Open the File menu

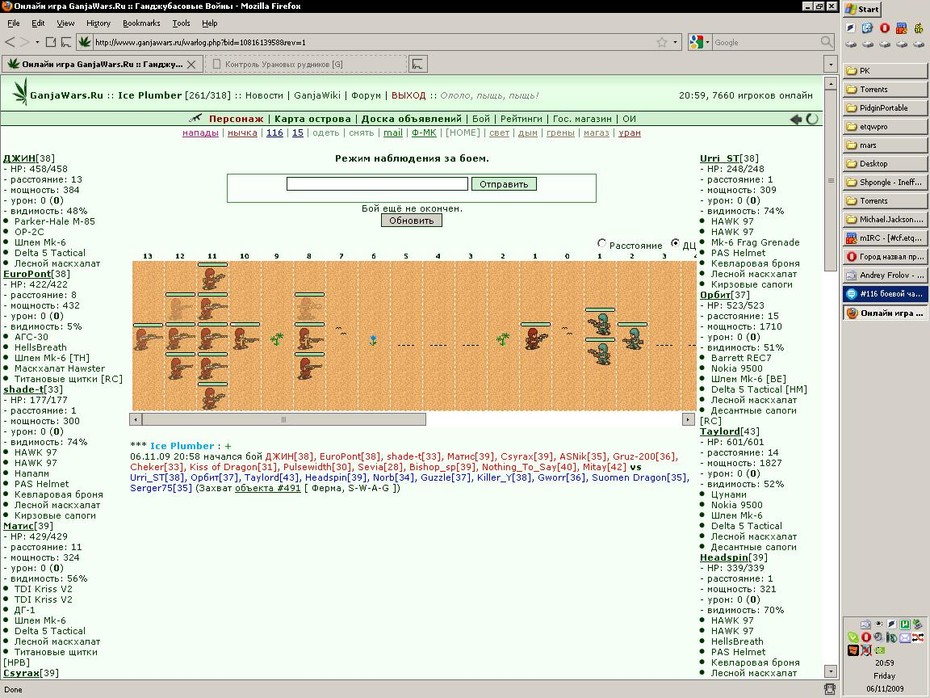(x=14, y=23)
